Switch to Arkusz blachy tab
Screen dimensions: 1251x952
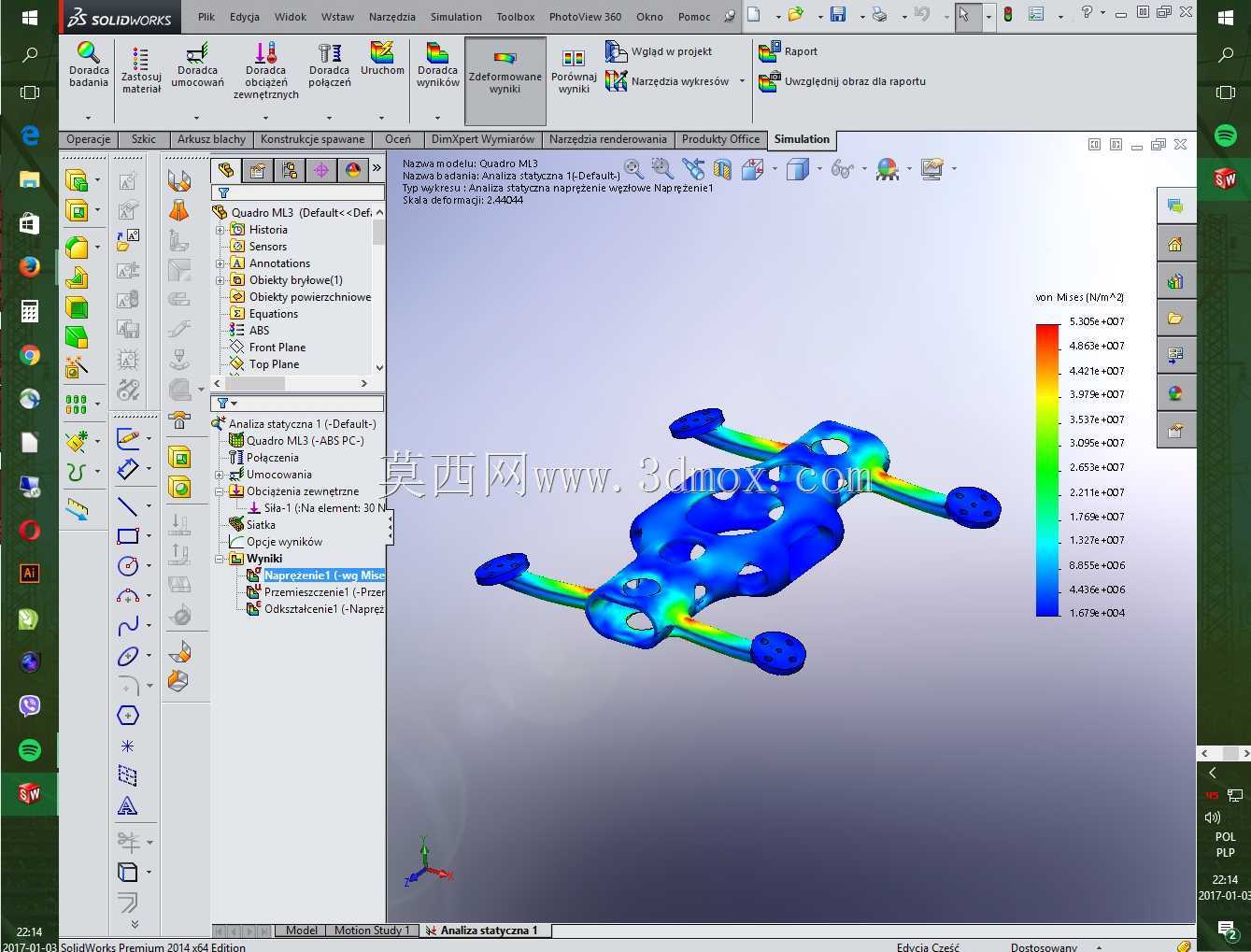click(x=212, y=139)
